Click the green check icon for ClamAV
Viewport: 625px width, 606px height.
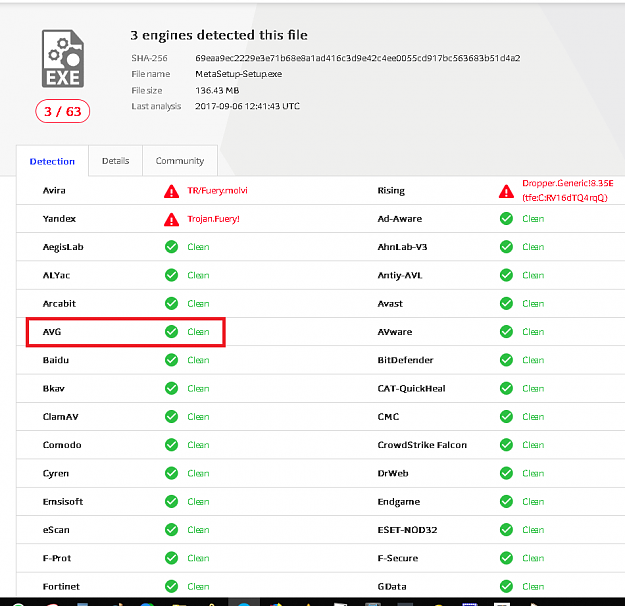pyautogui.click(x=171, y=417)
